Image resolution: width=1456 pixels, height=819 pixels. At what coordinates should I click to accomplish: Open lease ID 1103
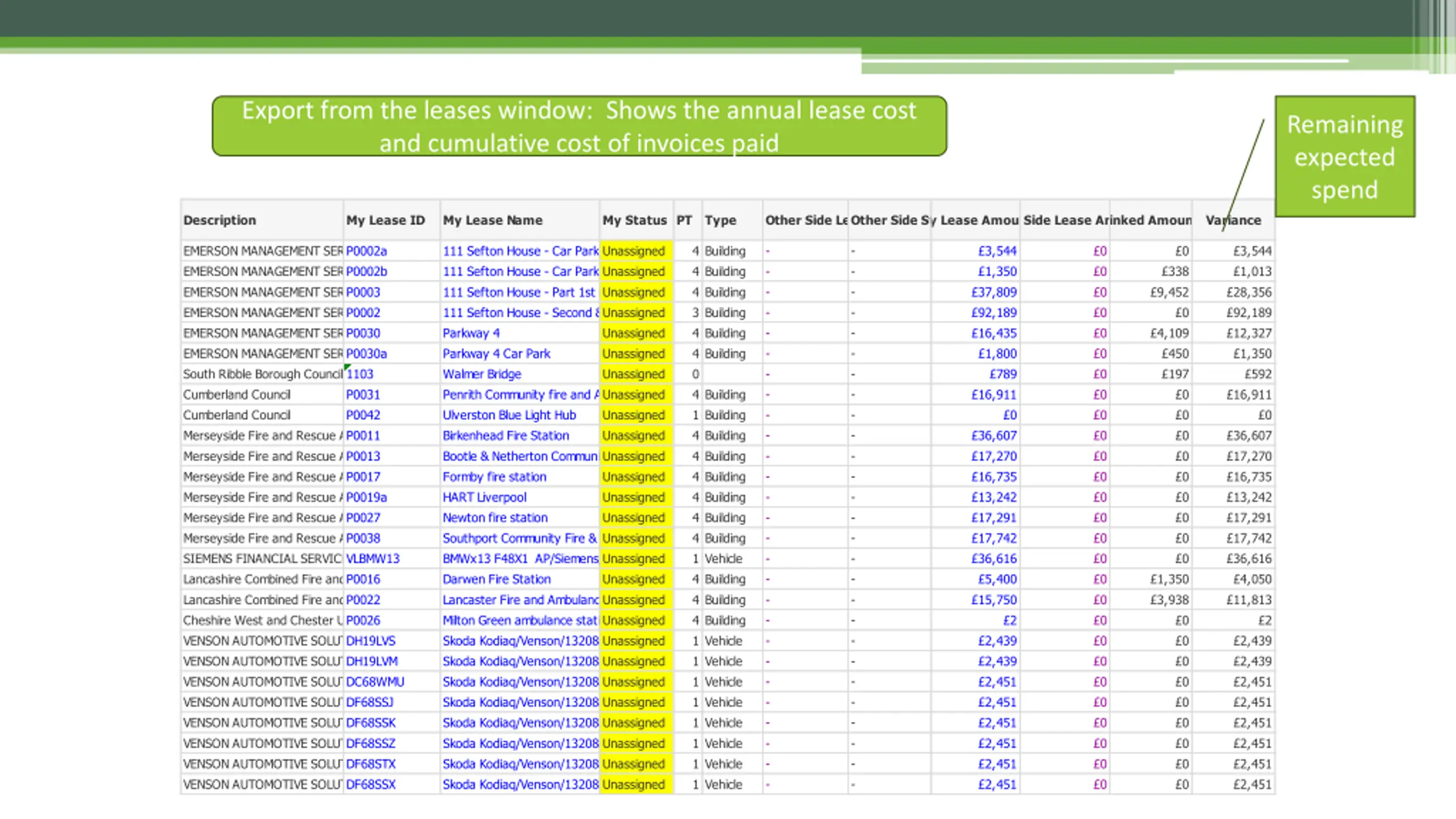[x=360, y=374]
